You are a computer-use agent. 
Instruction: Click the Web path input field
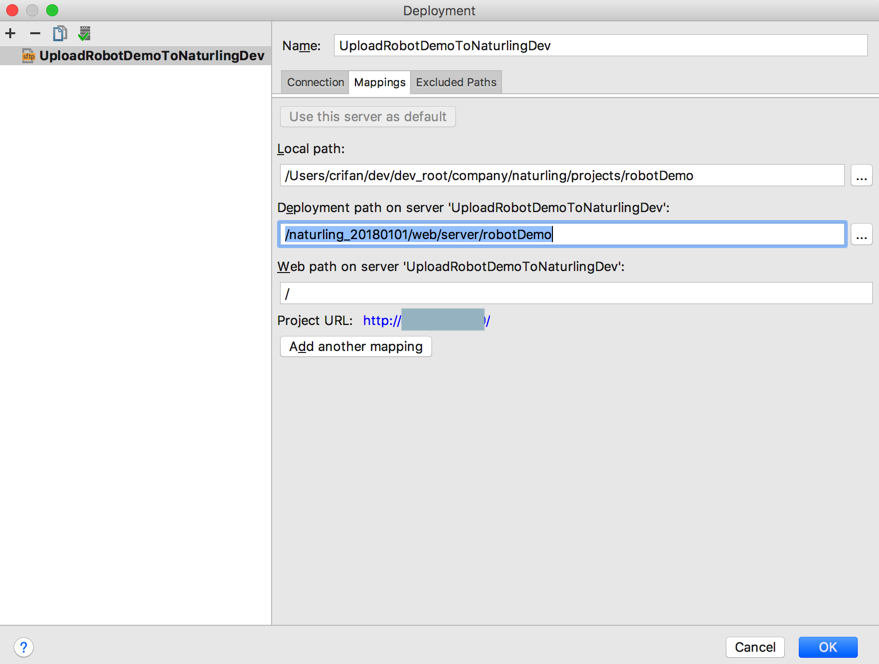coord(576,293)
